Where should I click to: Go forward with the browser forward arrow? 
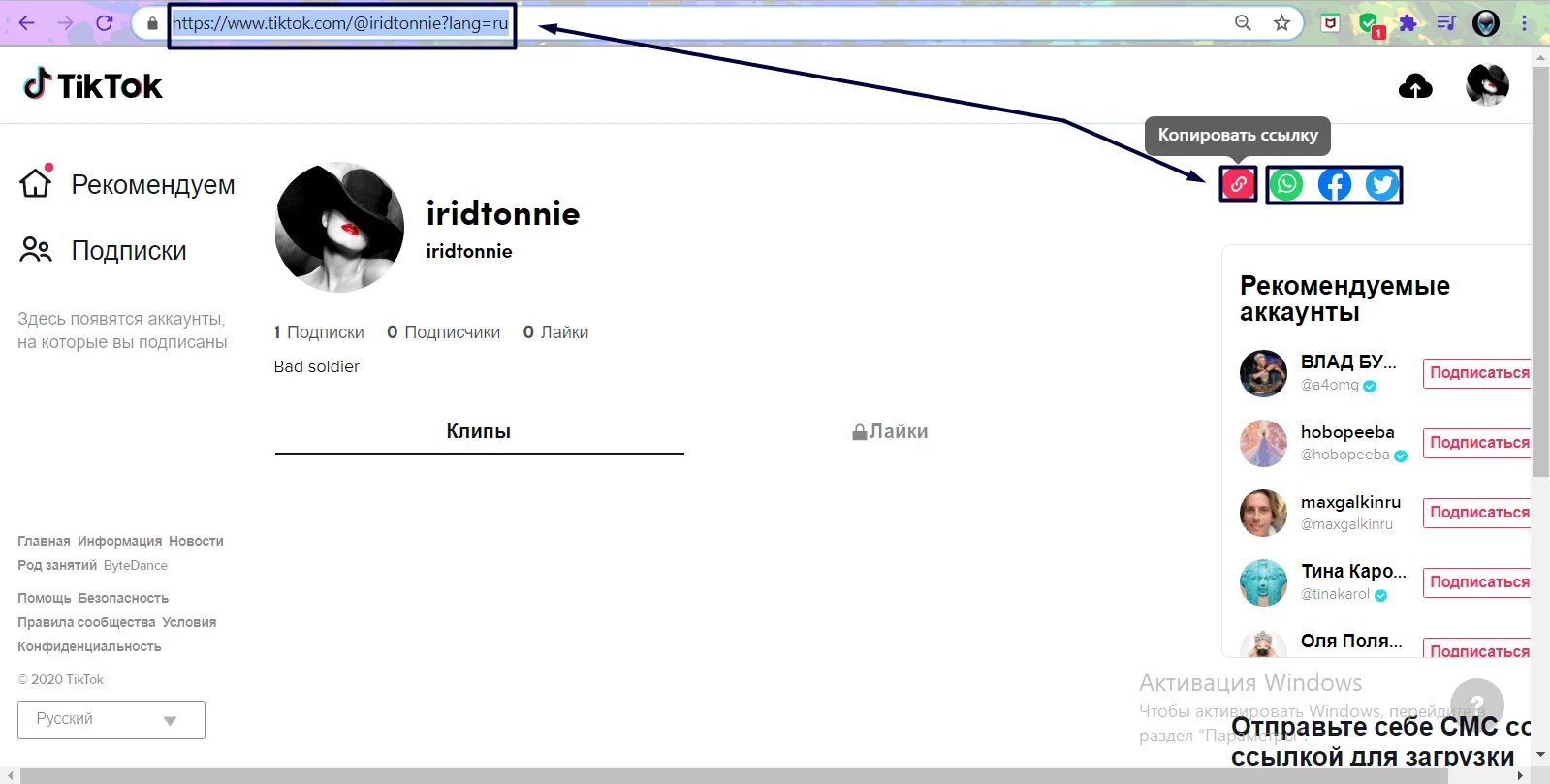65,22
